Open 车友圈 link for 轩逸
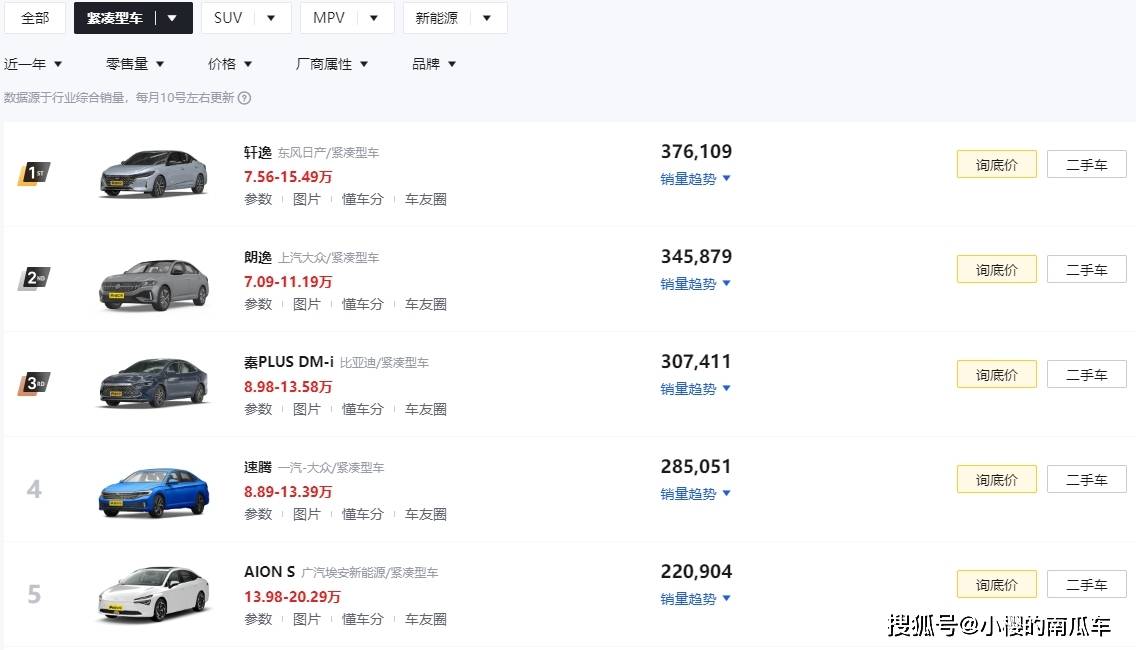The height and width of the screenshot is (650, 1136). point(425,199)
